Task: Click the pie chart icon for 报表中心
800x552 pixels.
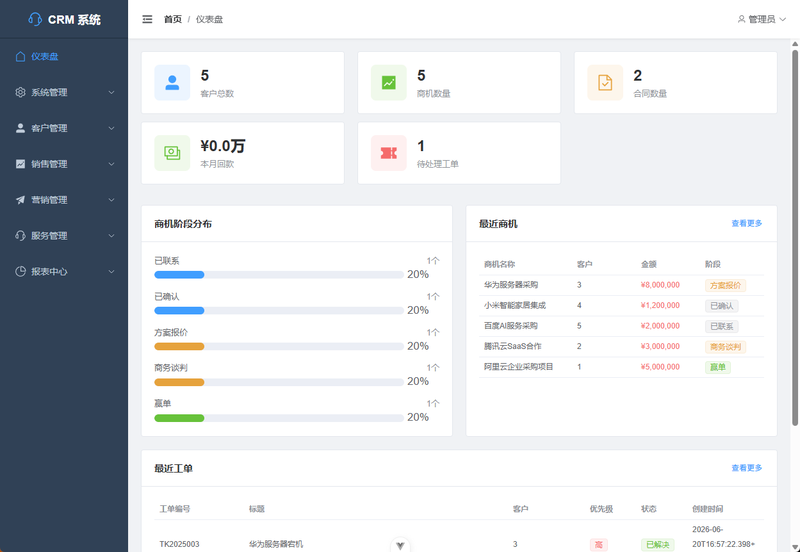Action: pos(20,271)
